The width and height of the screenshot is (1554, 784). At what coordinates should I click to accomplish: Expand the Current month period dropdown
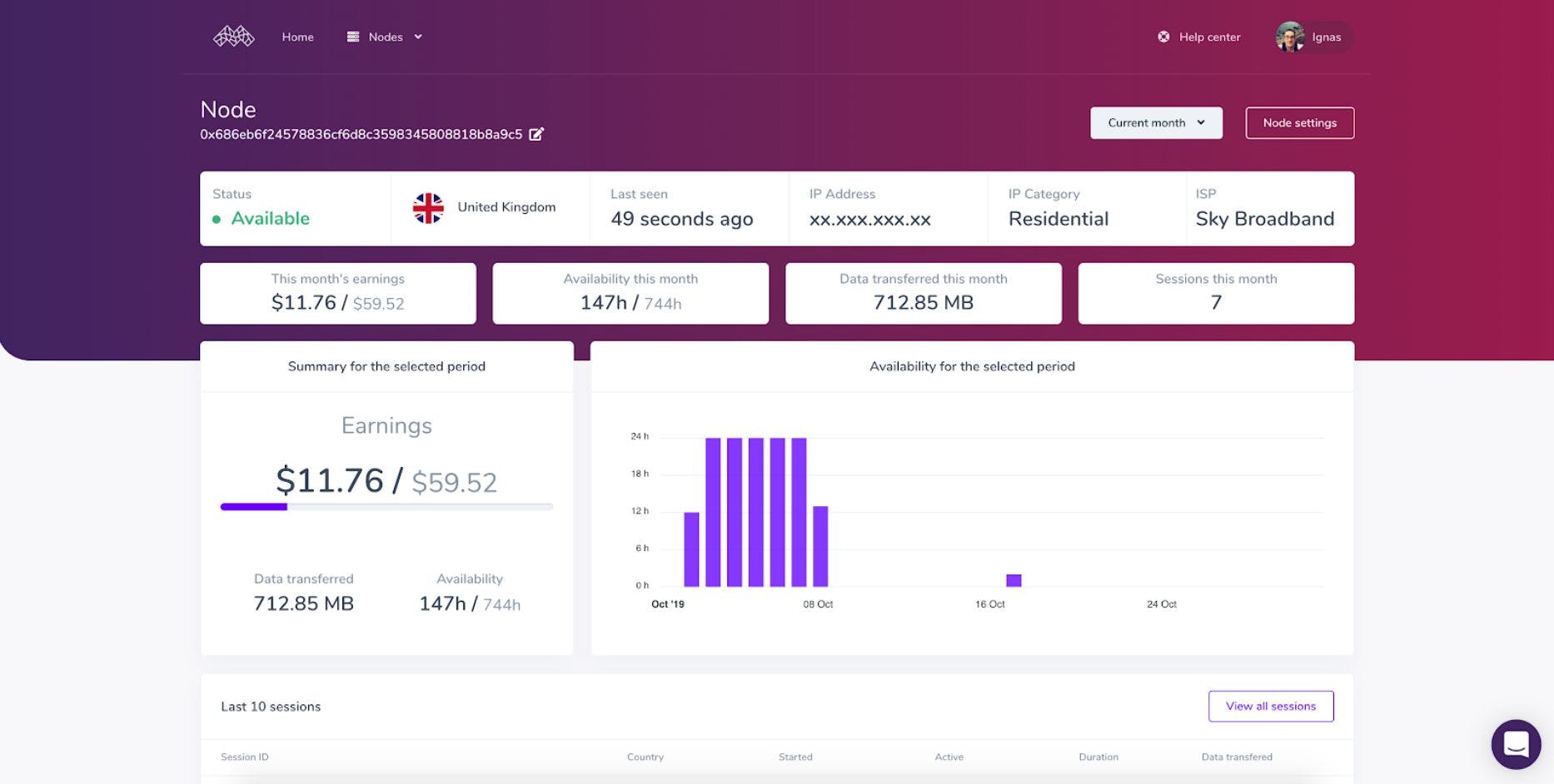pyautogui.click(x=1156, y=123)
